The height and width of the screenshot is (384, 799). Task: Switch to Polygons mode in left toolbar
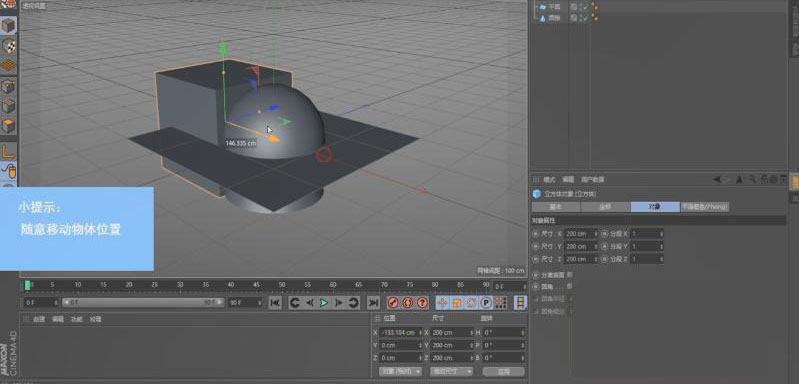(8, 126)
